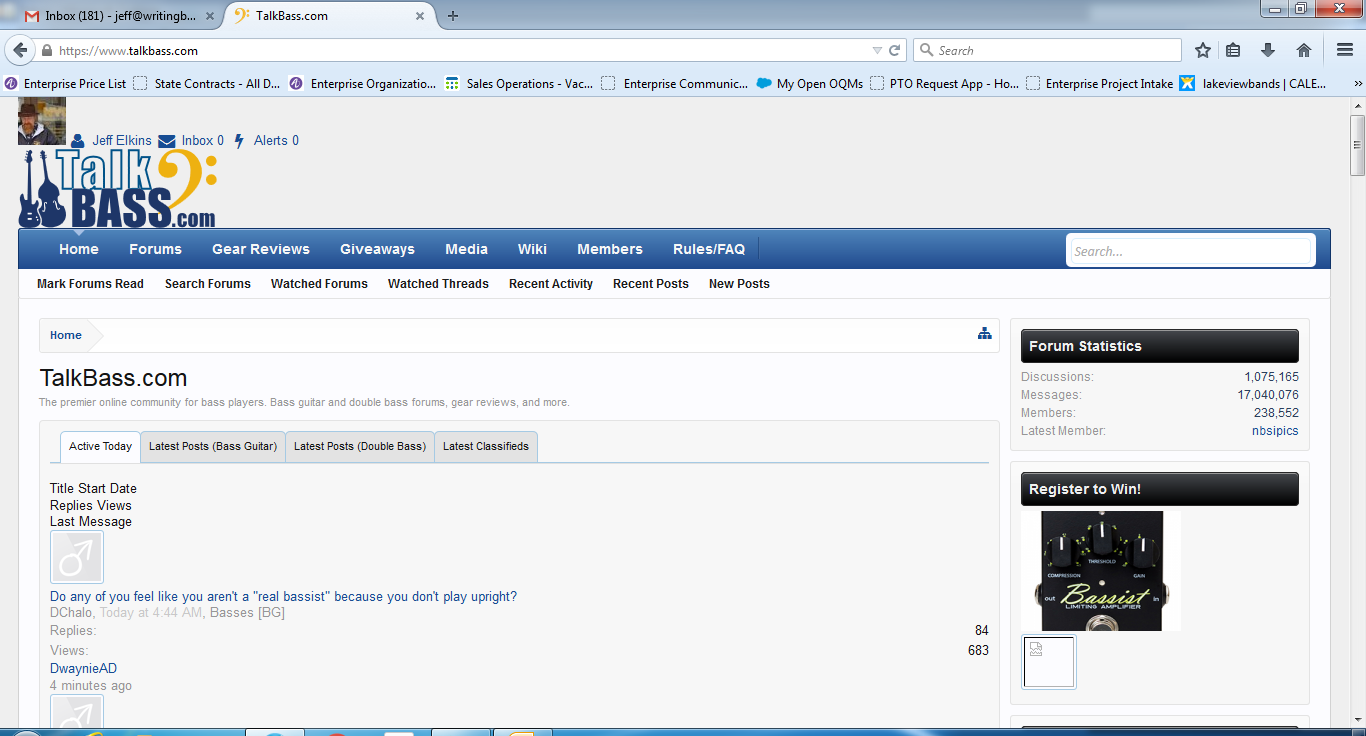This screenshot has width=1366, height=736.
Task: Open the Basses [BG] forum link
Action: tap(247, 613)
